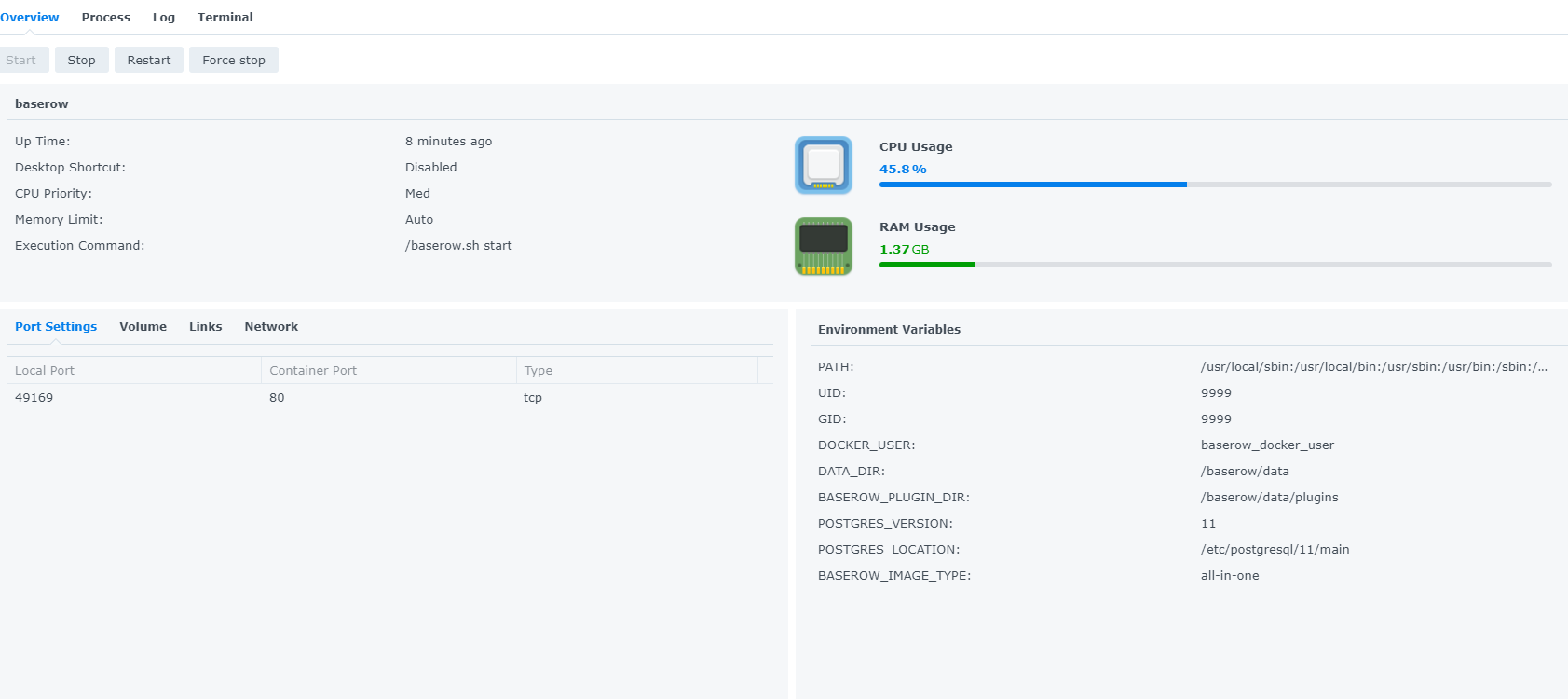Screen dimensions: 1568x699
Task: Open the Process tab
Action: pyautogui.click(x=106, y=17)
